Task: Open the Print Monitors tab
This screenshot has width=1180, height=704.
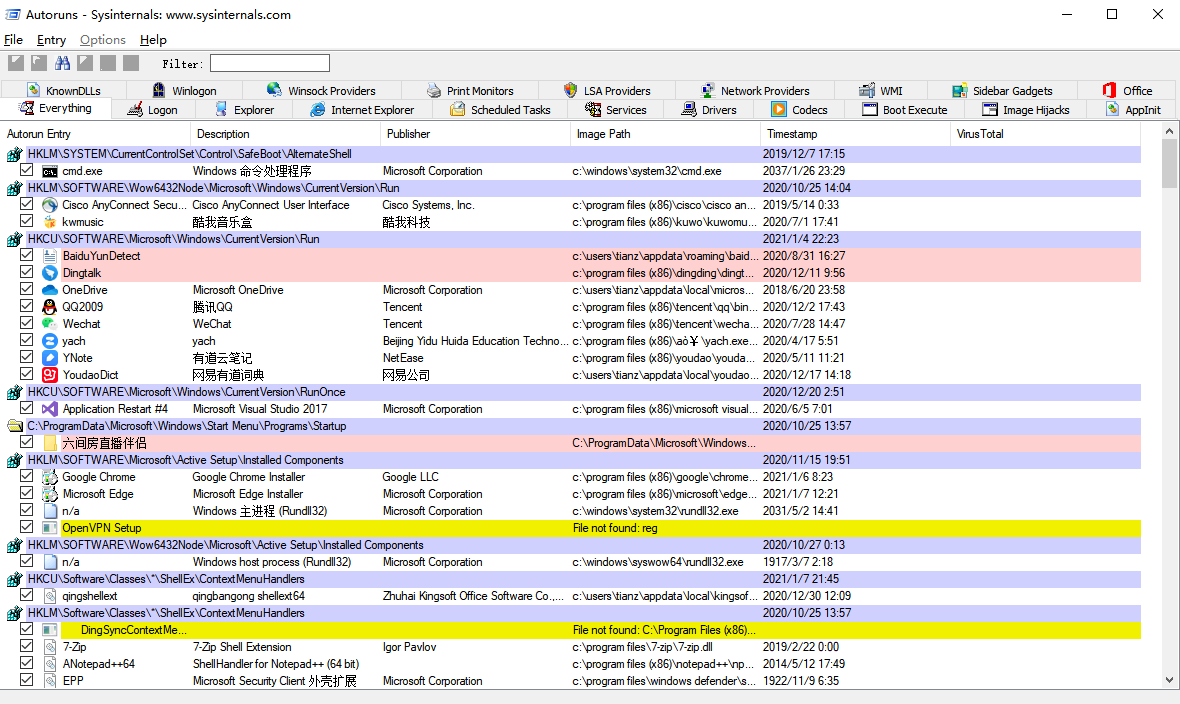Action: (x=470, y=90)
